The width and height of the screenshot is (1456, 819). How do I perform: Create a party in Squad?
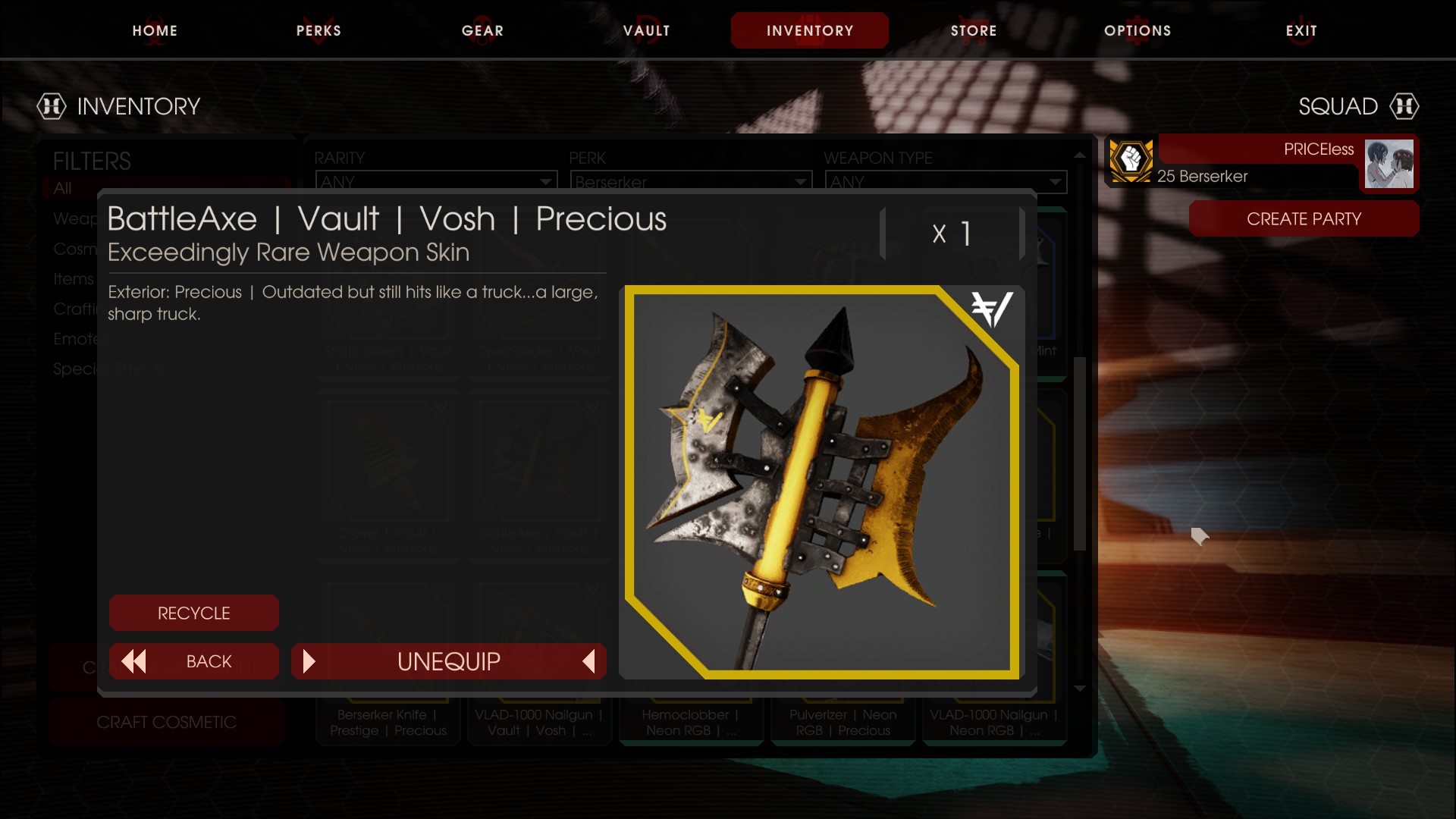(x=1304, y=218)
